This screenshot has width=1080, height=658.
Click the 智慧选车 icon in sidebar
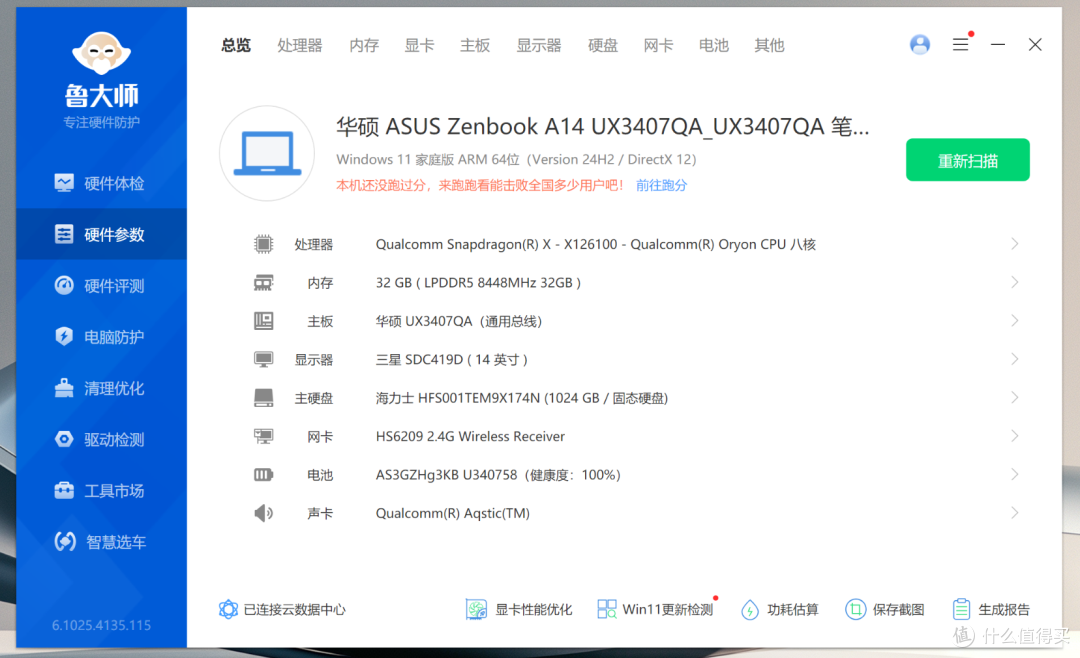click(65, 542)
